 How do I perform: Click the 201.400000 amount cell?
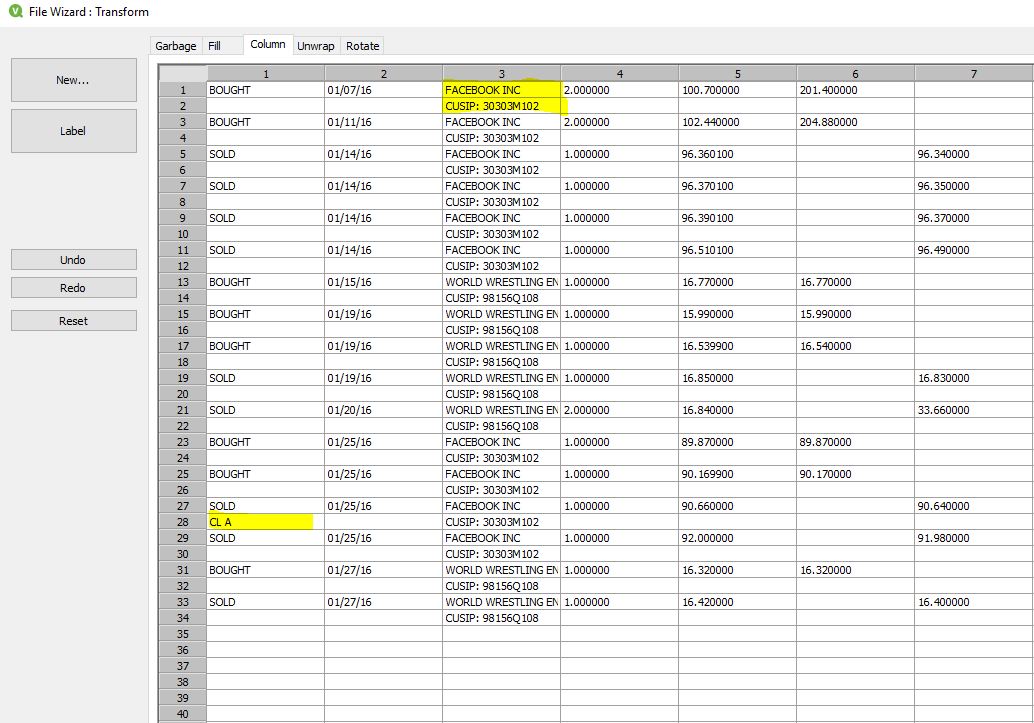855,90
